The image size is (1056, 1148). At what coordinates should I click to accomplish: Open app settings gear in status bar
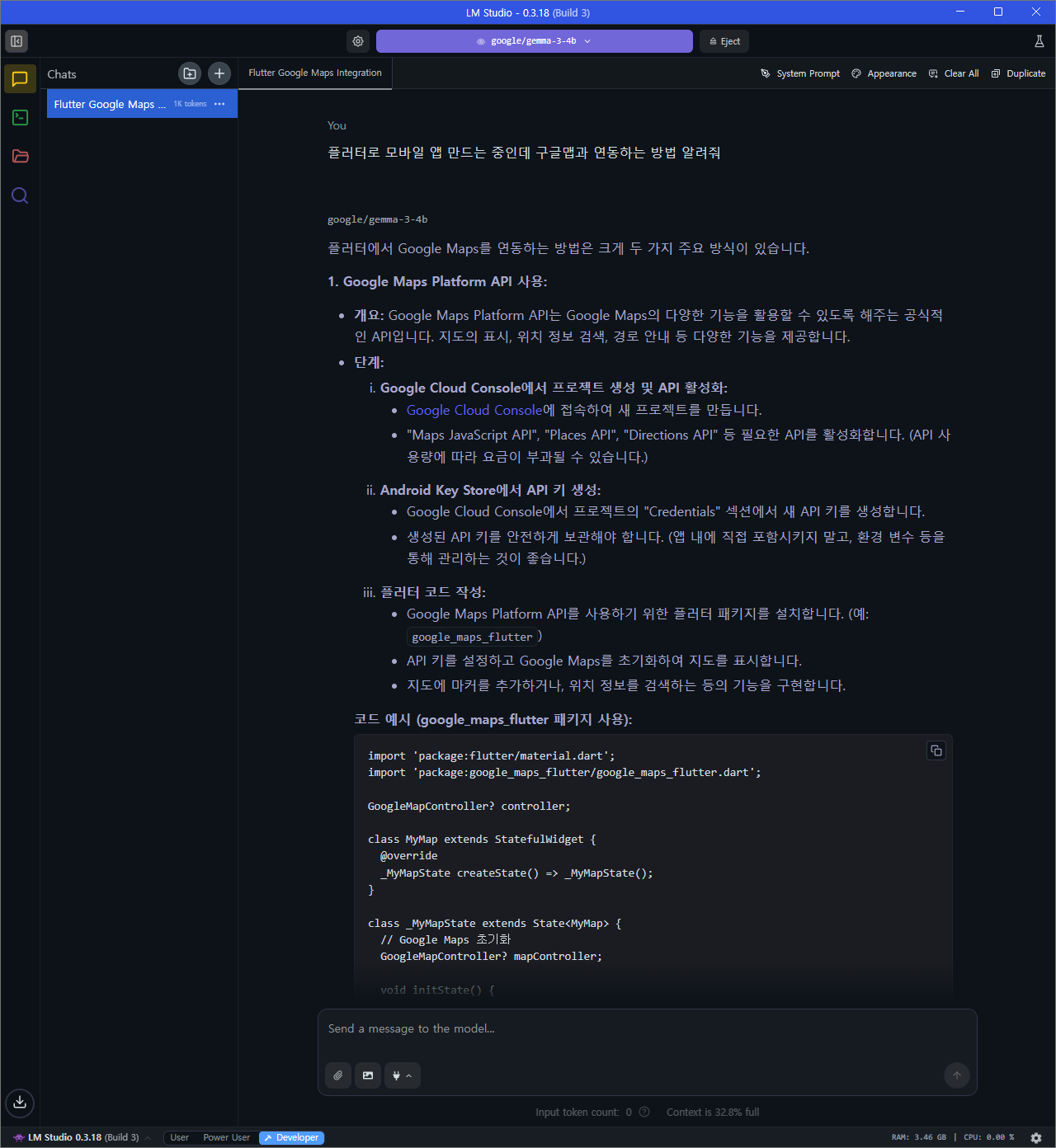pos(1036,1137)
